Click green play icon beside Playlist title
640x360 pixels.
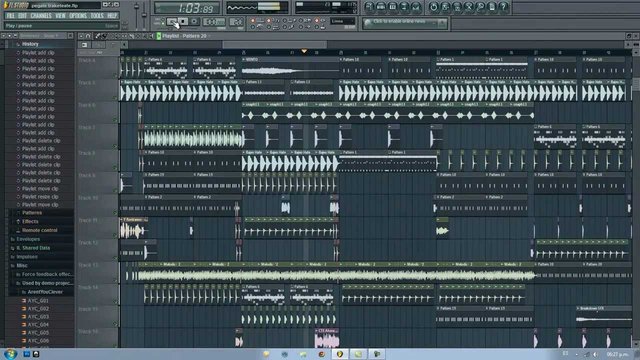coord(158,36)
